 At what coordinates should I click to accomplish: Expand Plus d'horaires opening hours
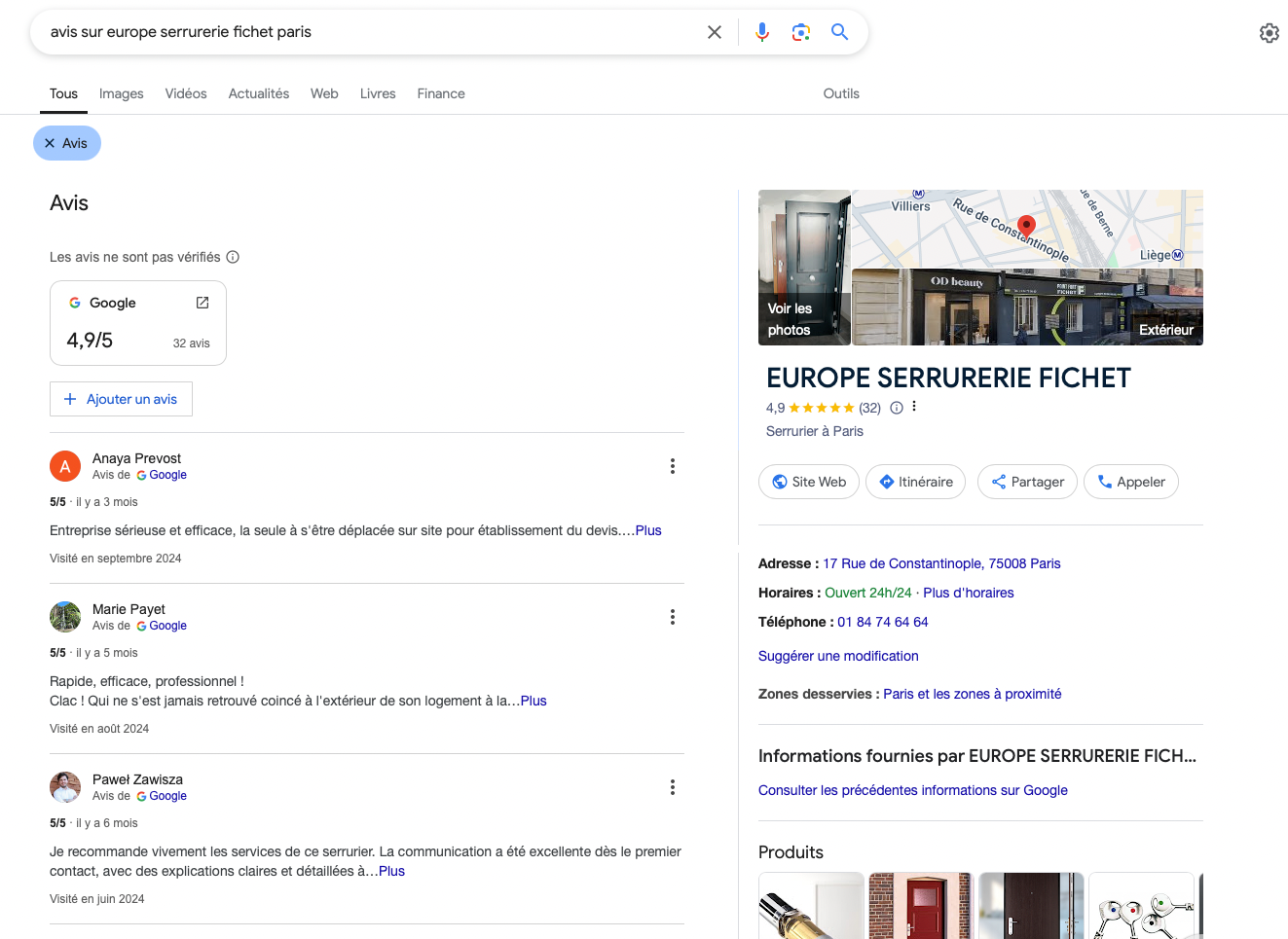(969, 593)
